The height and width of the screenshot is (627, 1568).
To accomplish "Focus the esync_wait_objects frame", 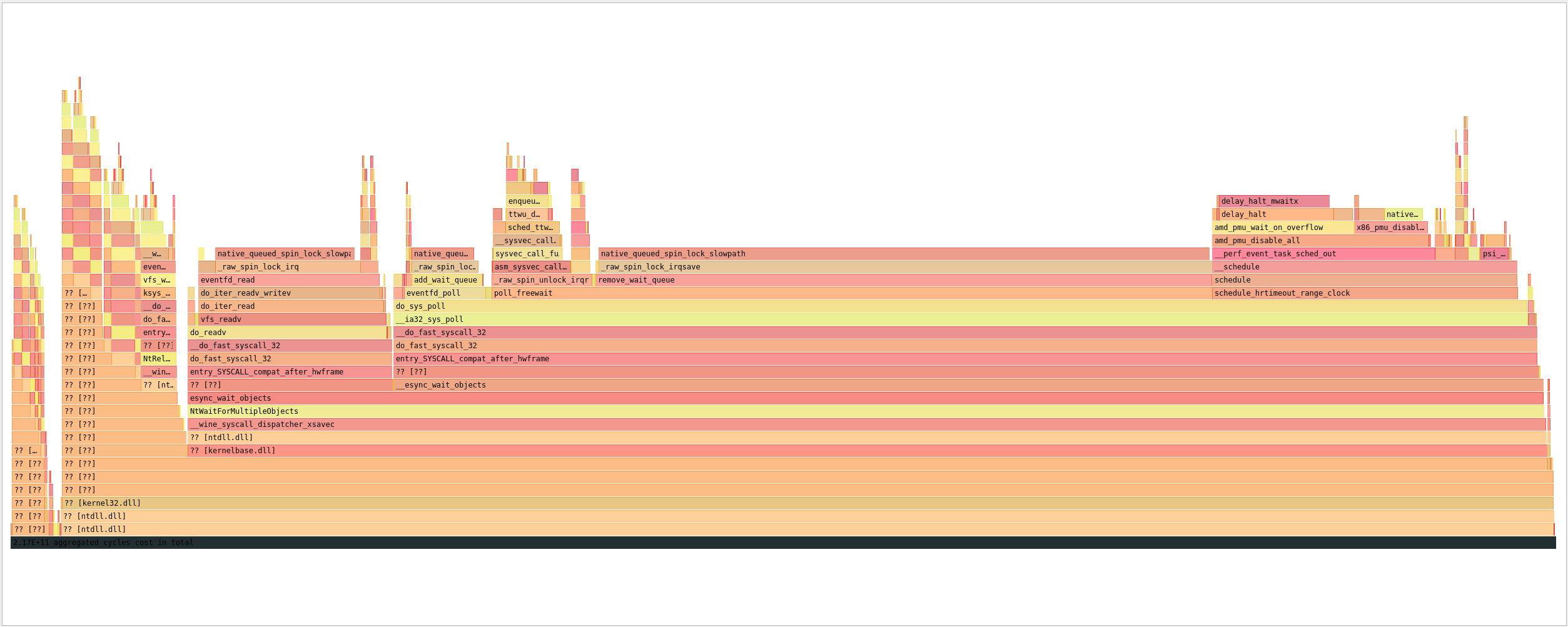I will (865, 398).
